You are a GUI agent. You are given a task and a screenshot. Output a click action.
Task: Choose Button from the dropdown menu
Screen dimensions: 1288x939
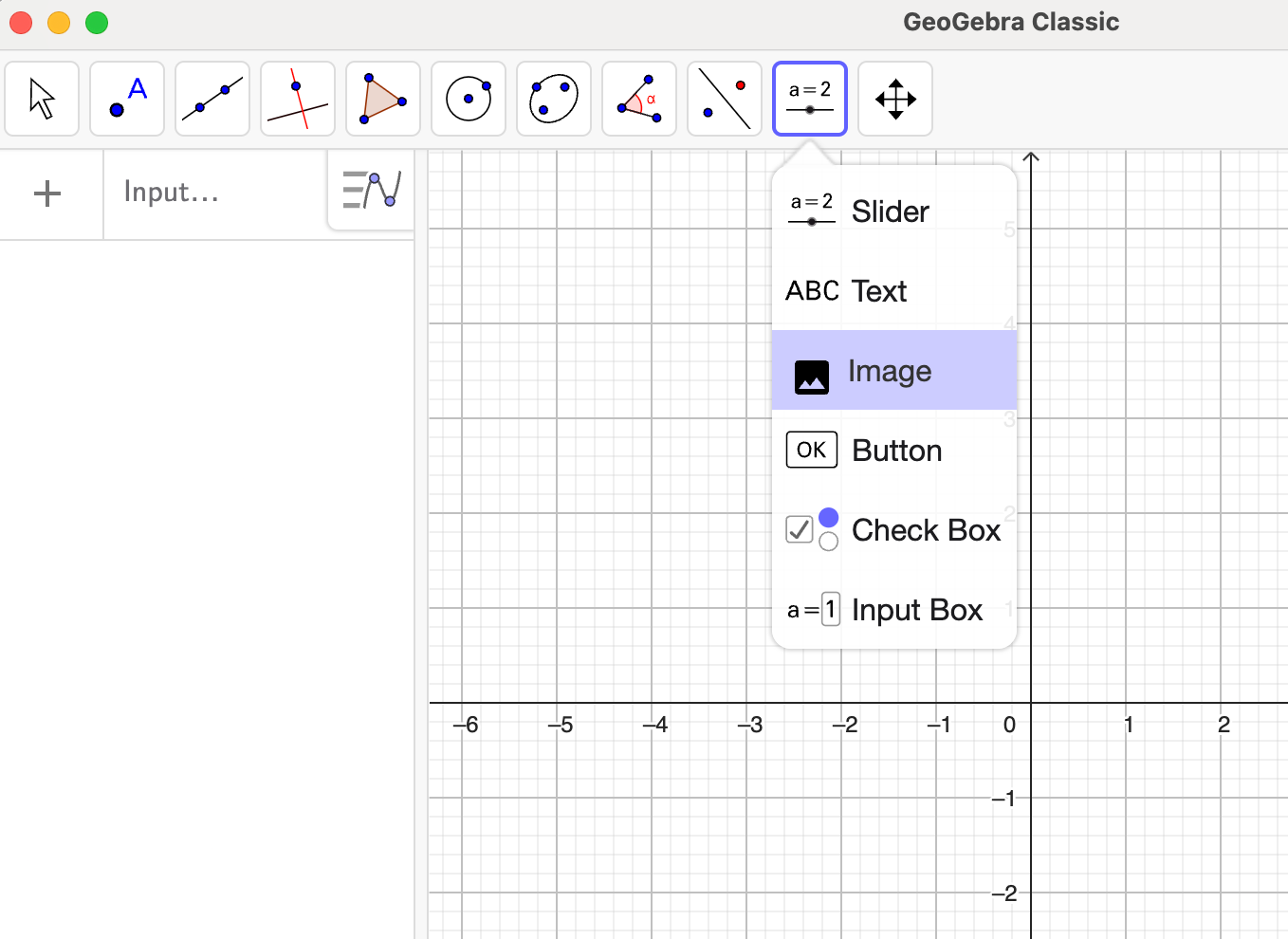coord(894,450)
